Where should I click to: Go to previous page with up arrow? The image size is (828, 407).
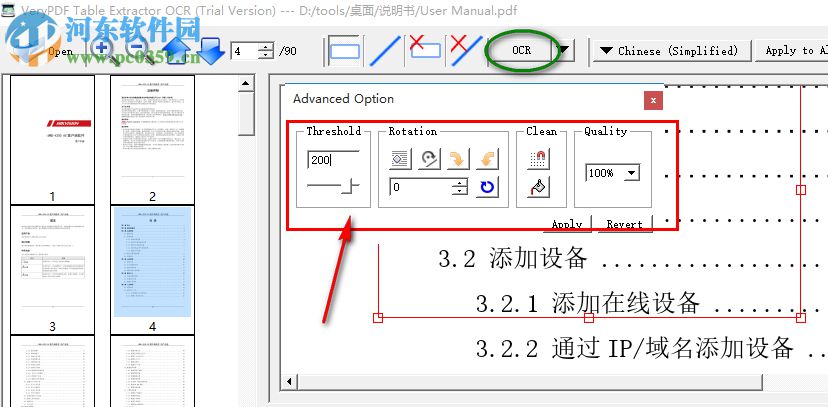pyautogui.click(x=177, y=51)
